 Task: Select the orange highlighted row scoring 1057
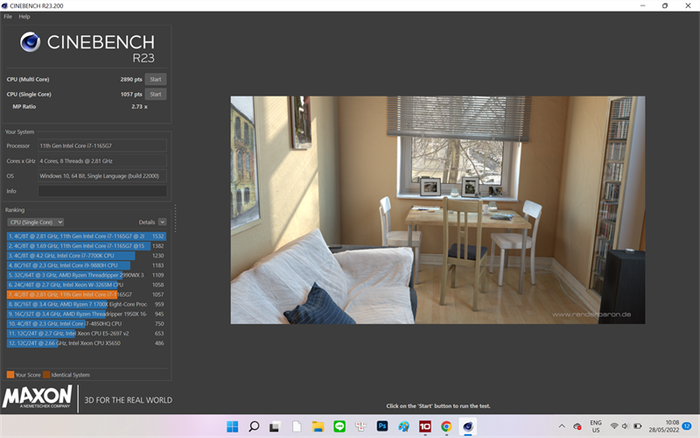[86, 295]
